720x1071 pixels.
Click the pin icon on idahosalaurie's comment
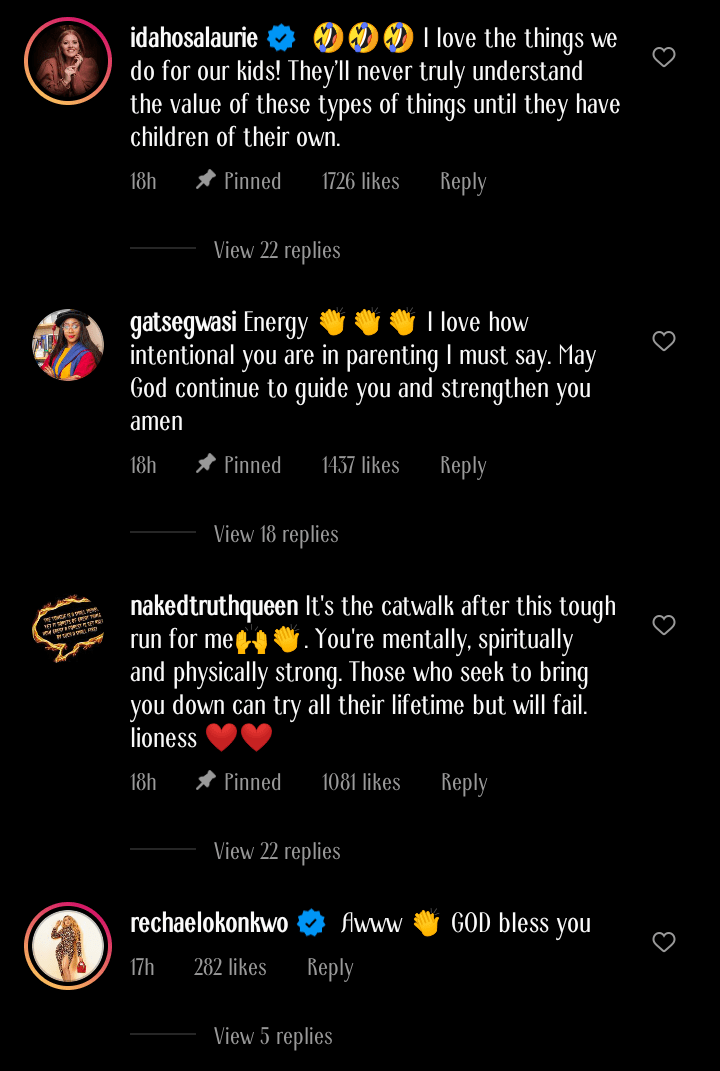[x=207, y=180]
